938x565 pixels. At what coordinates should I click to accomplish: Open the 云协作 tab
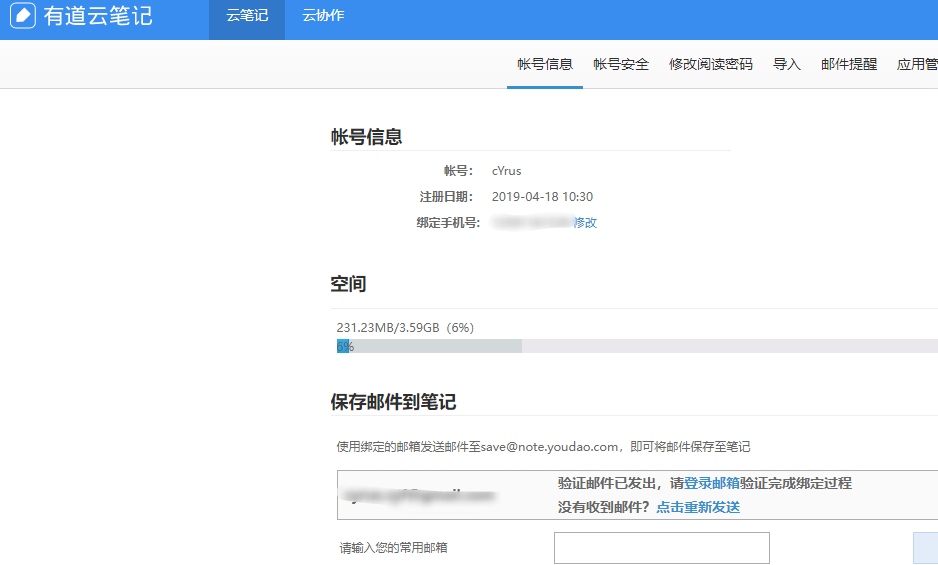[323, 16]
